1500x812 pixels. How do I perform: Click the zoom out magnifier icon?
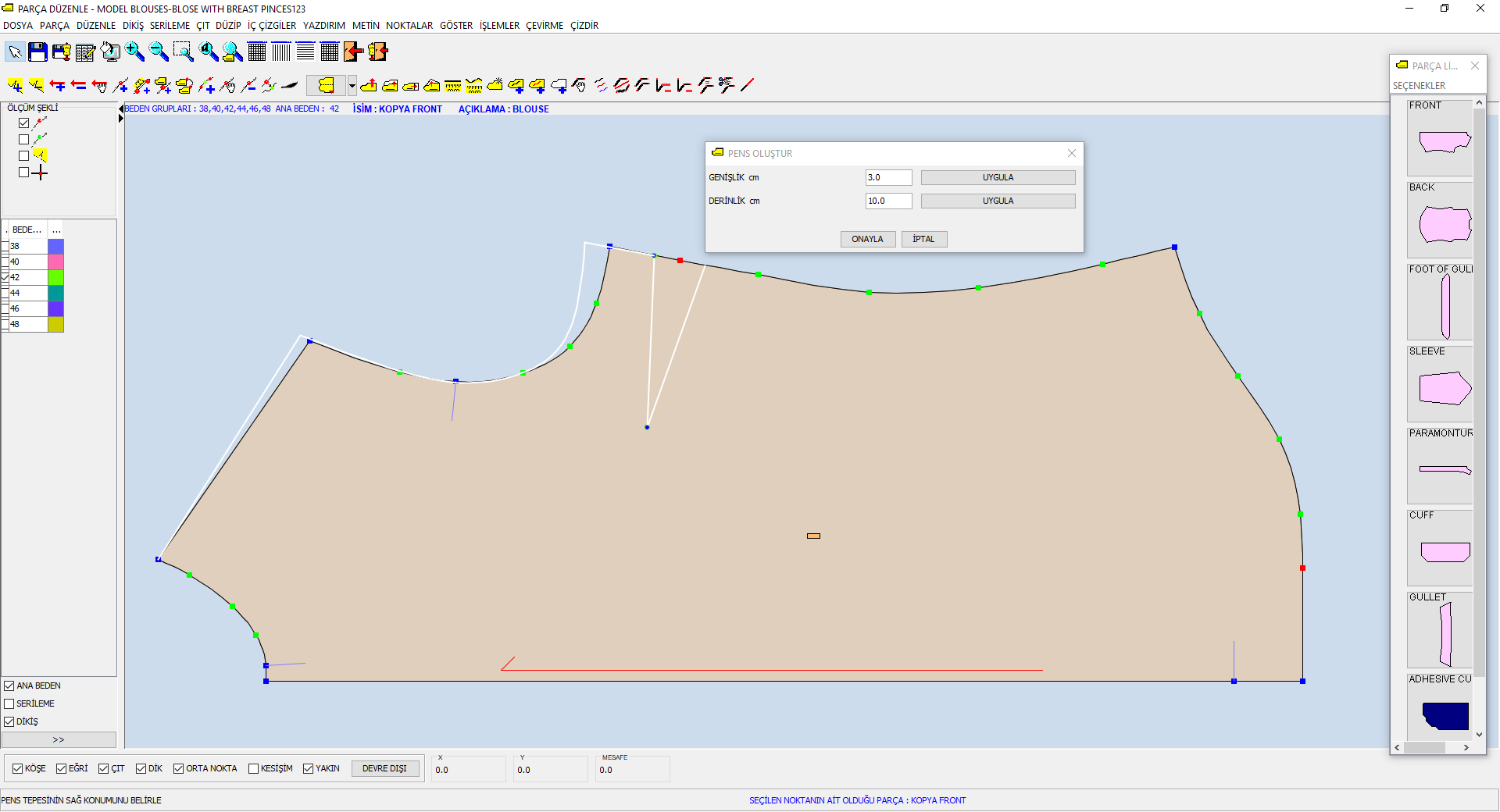coord(159,52)
